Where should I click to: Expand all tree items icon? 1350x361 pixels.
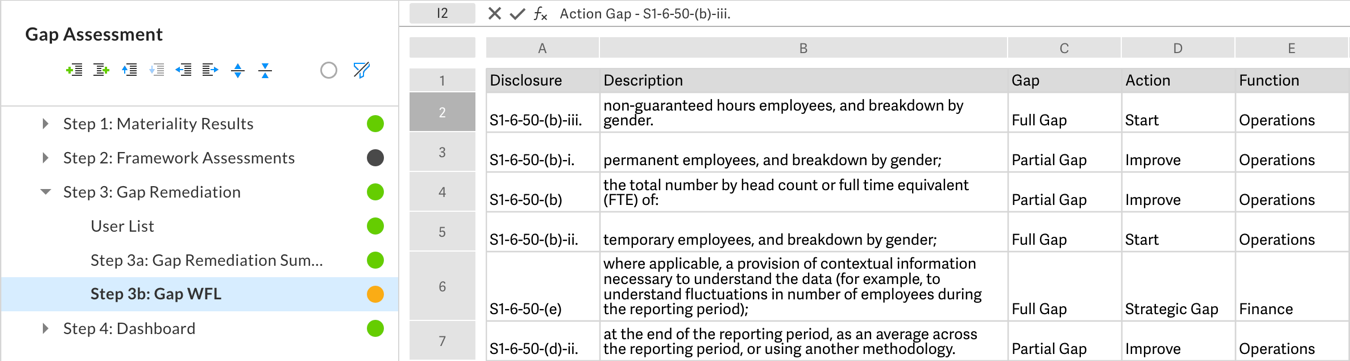coord(238,70)
